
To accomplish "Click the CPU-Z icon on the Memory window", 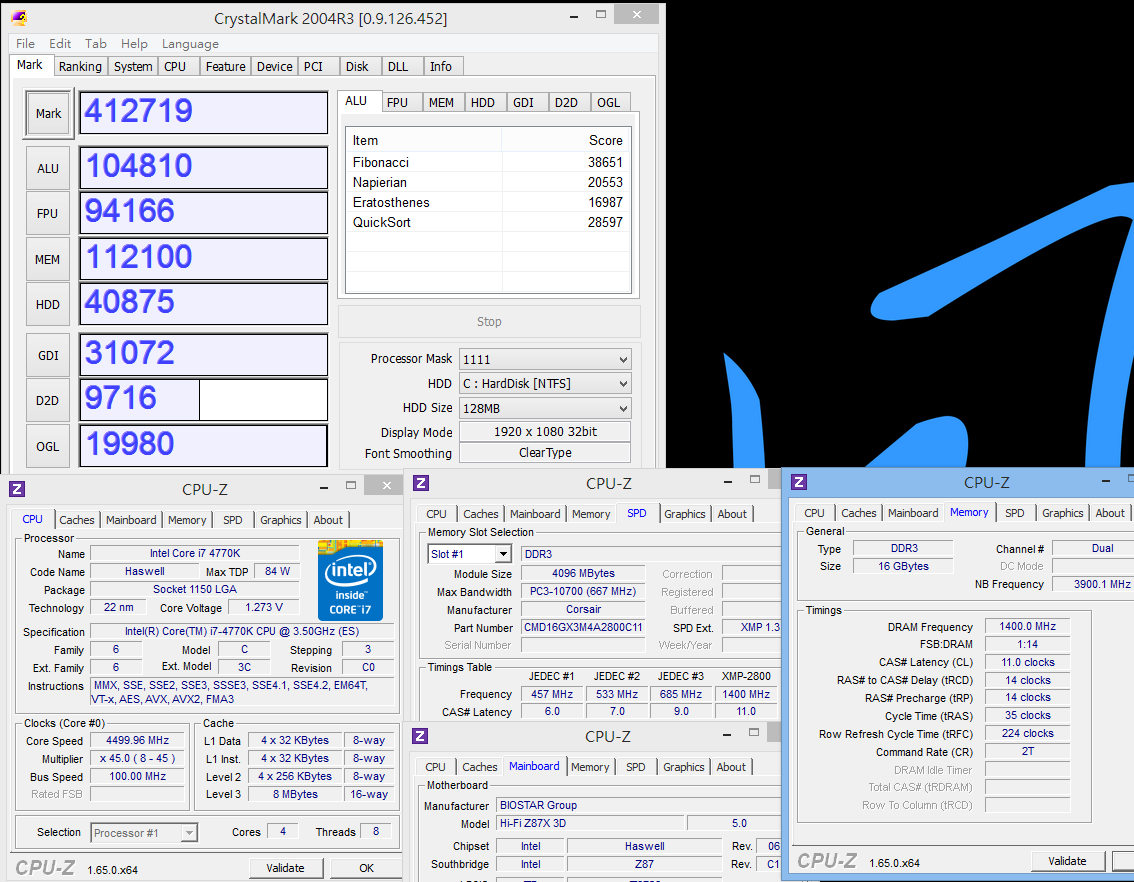I will [799, 482].
